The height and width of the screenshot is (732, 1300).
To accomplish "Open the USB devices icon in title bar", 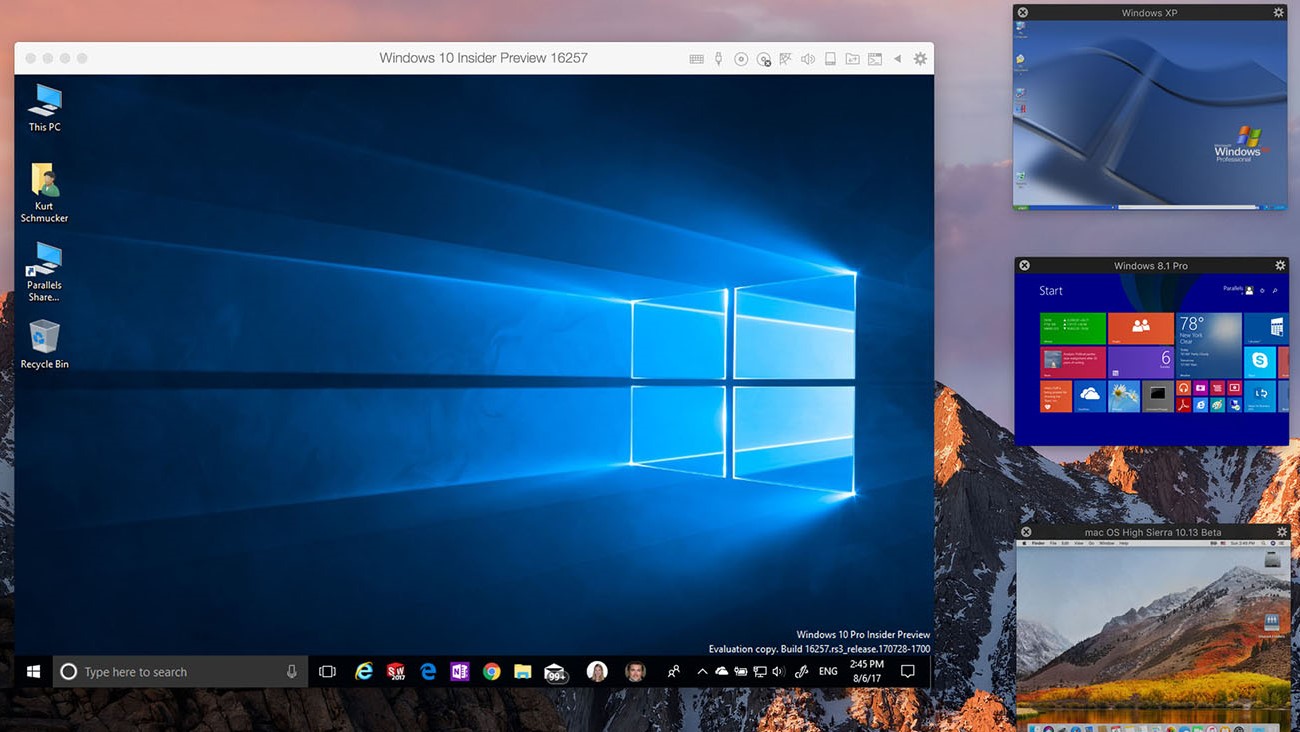I will pos(718,59).
